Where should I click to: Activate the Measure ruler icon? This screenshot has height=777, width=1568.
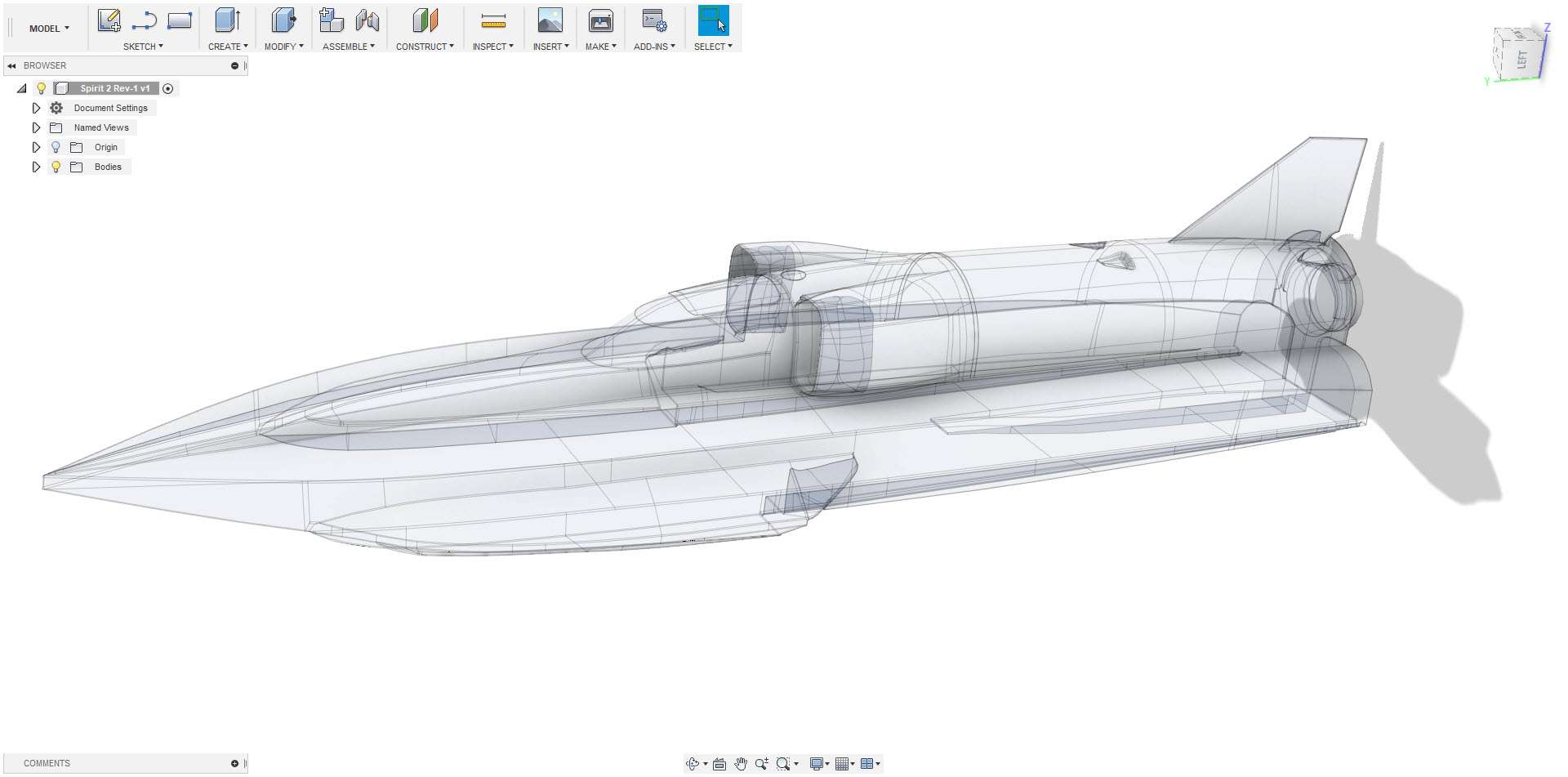(x=493, y=21)
